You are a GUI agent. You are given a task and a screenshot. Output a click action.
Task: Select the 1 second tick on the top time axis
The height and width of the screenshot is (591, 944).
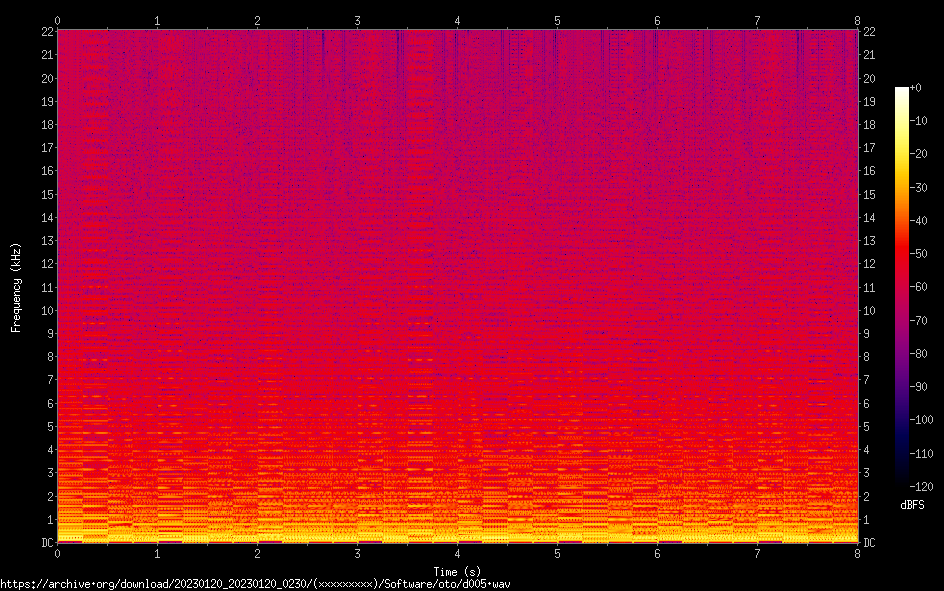tap(157, 19)
